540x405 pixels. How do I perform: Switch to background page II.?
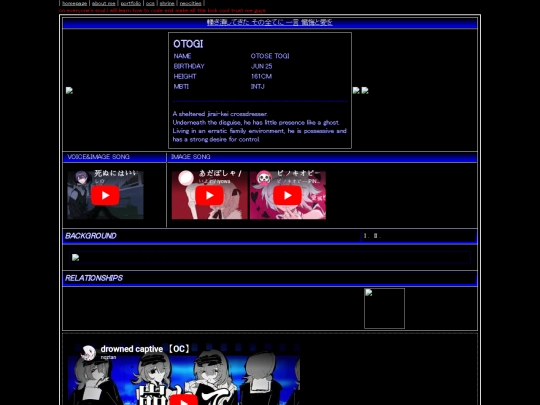tap(377, 236)
